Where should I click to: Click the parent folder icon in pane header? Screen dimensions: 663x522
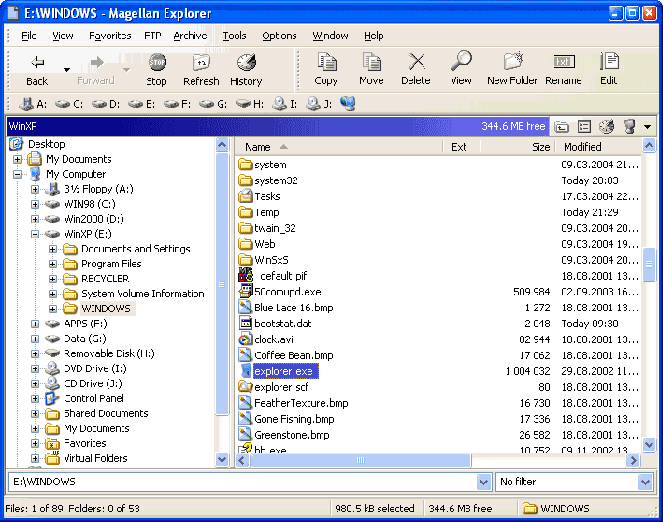[x=562, y=126]
